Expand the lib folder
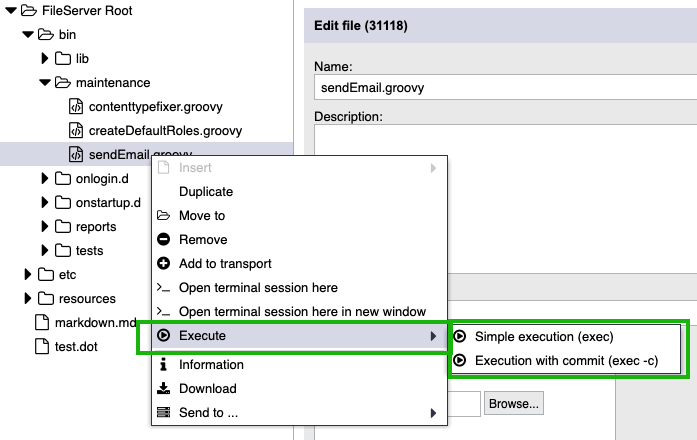The image size is (697, 440). 45,59
